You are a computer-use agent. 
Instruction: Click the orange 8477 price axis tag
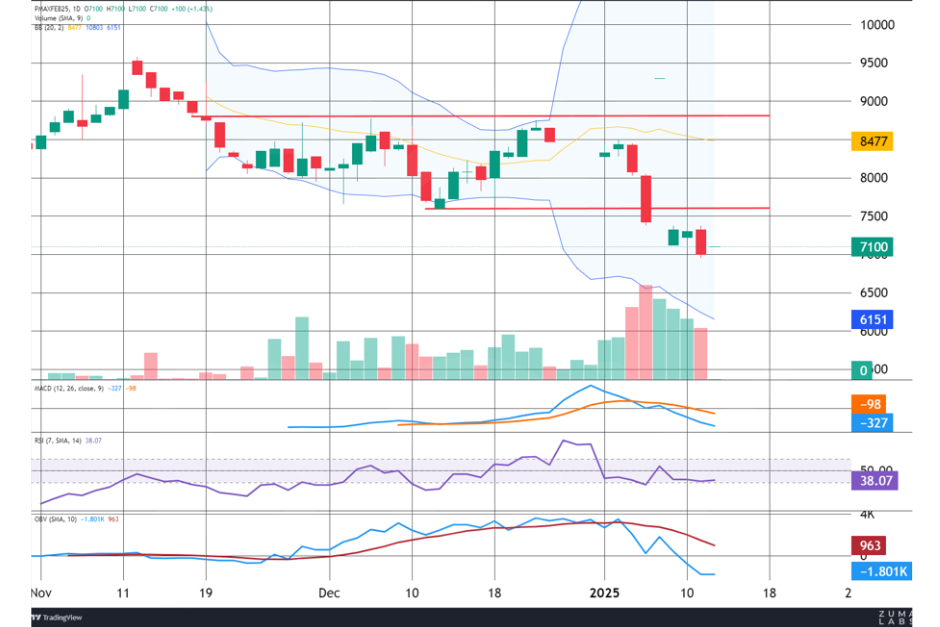(872, 141)
